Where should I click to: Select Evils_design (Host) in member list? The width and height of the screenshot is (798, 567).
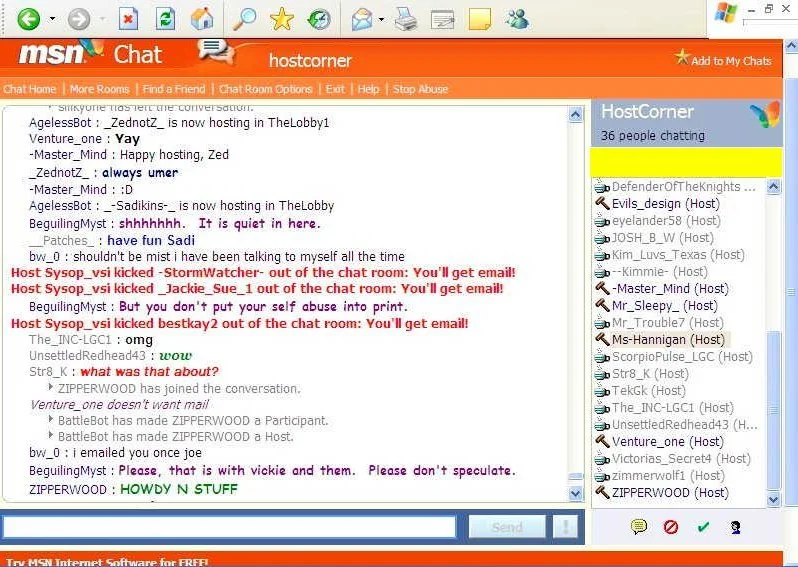[x=666, y=204]
